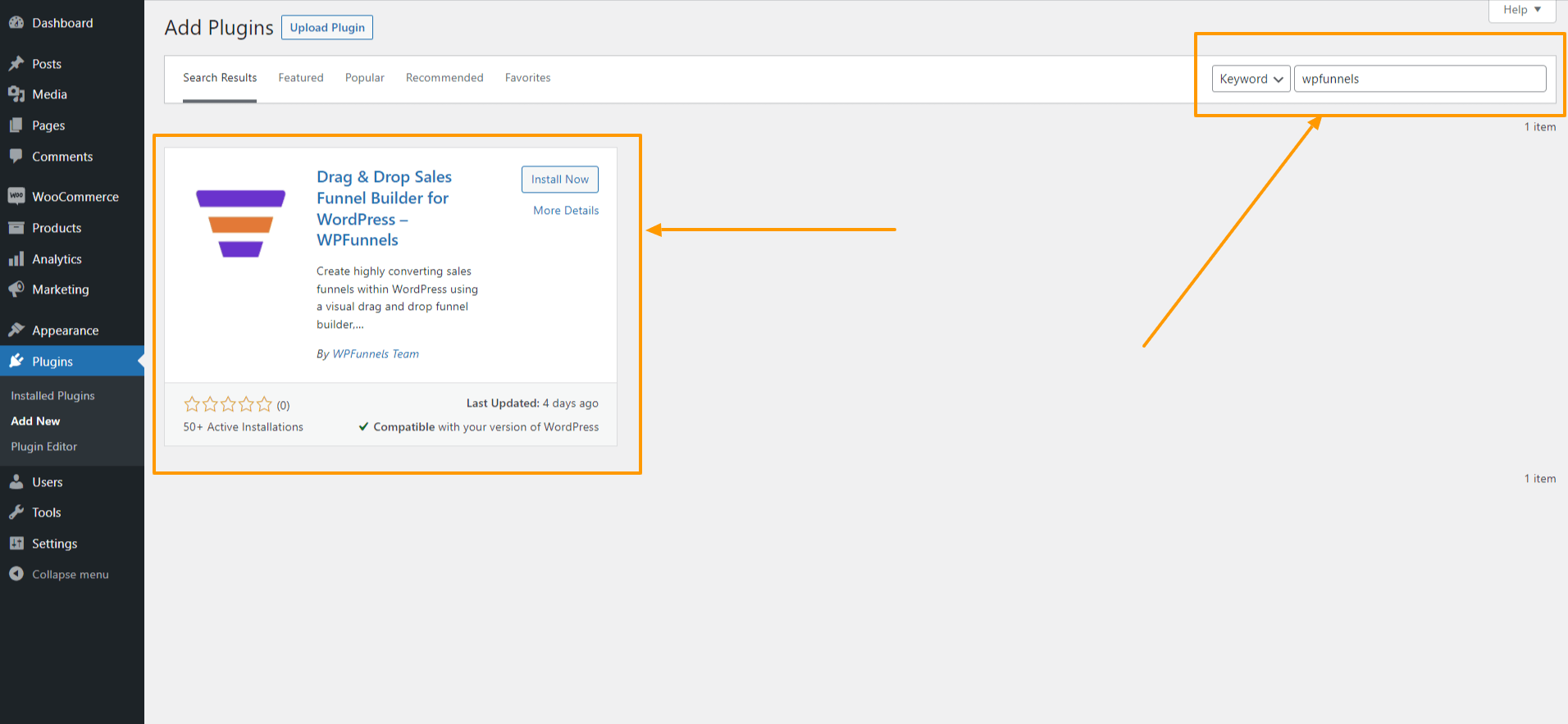Click the 50+ Active Installations text
1568x724 pixels.
pyautogui.click(x=244, y=426)
